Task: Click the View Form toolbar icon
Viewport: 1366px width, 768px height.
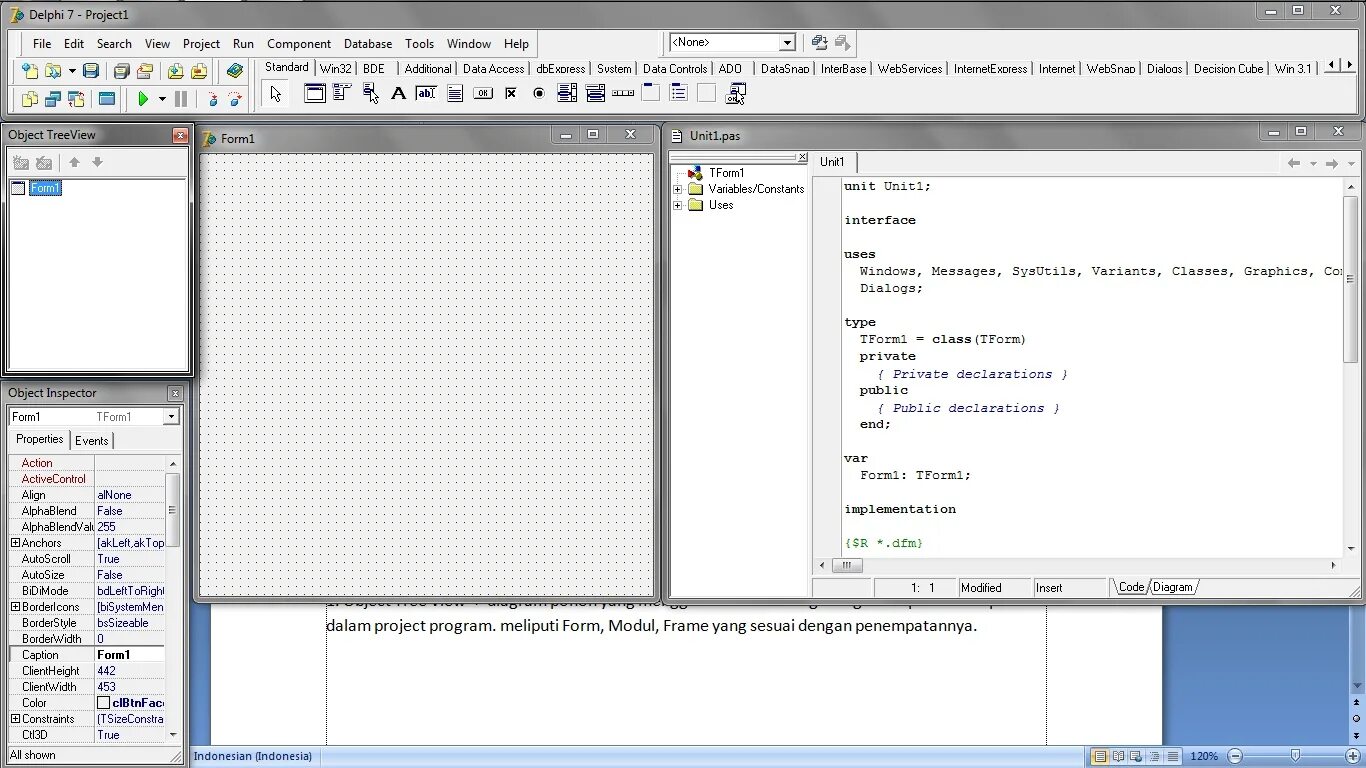Action: pyautogui.click(x=52, y=99)
